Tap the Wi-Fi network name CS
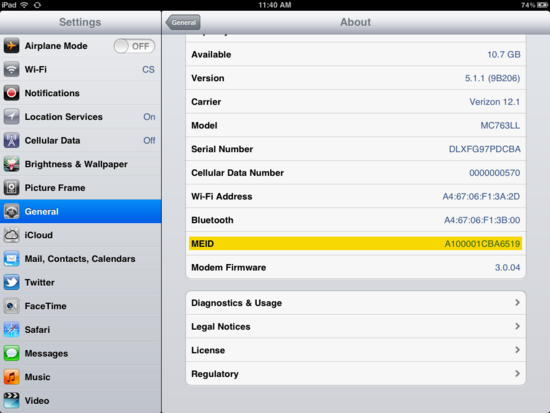 (148, 69)
